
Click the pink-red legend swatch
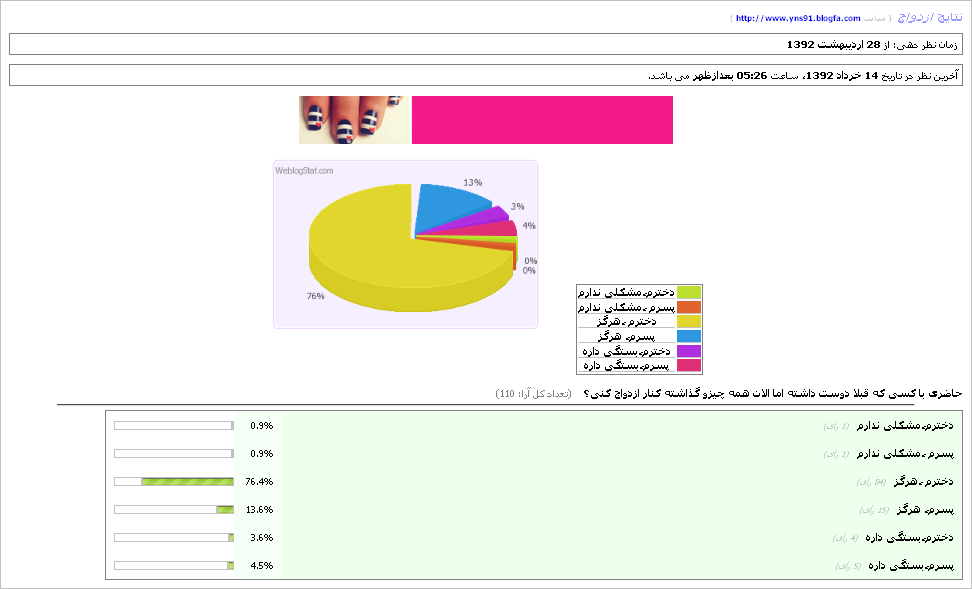coord(689,365)
